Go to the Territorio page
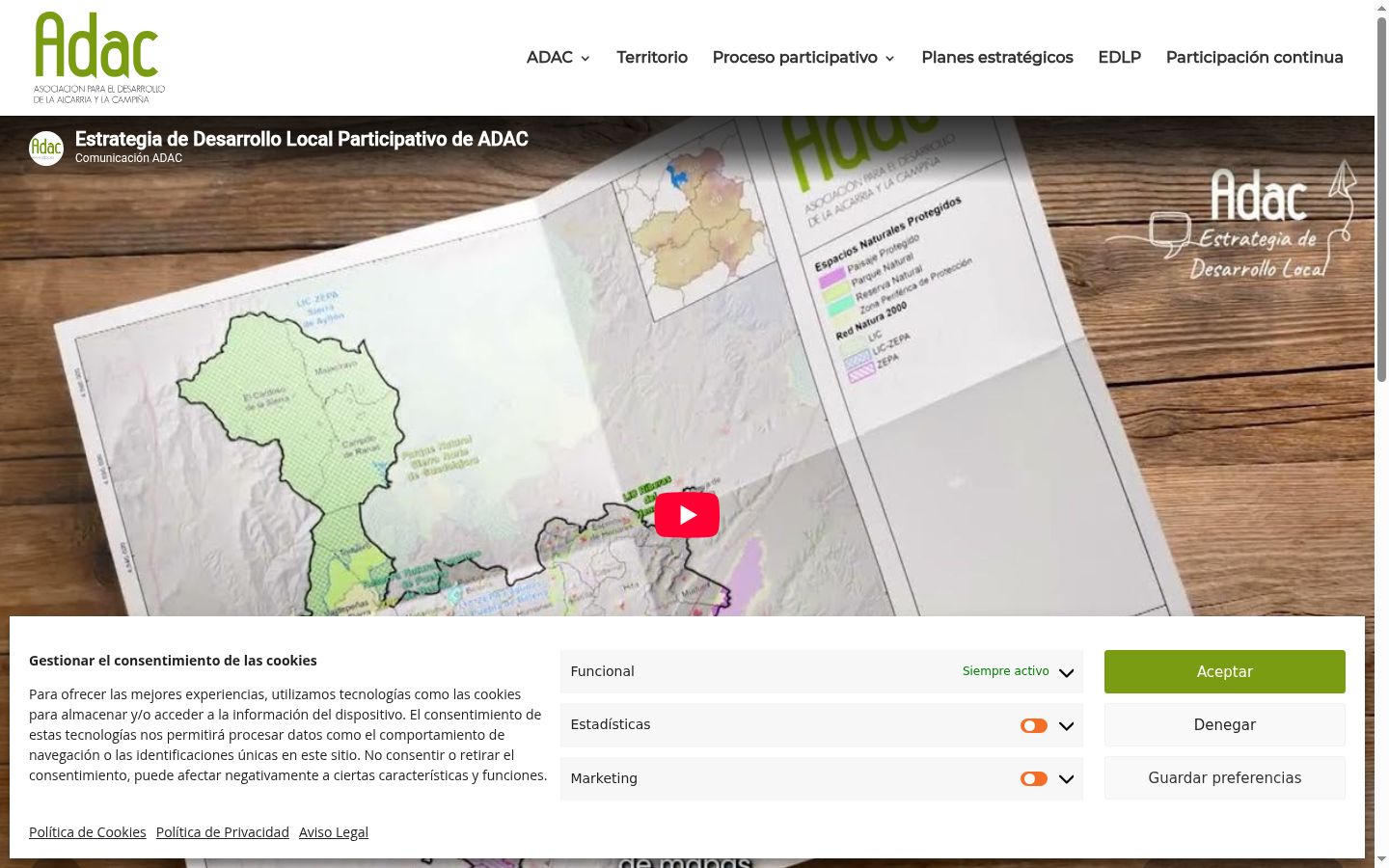This screenshot has height=868, width=1389. (x=652, y=57)
